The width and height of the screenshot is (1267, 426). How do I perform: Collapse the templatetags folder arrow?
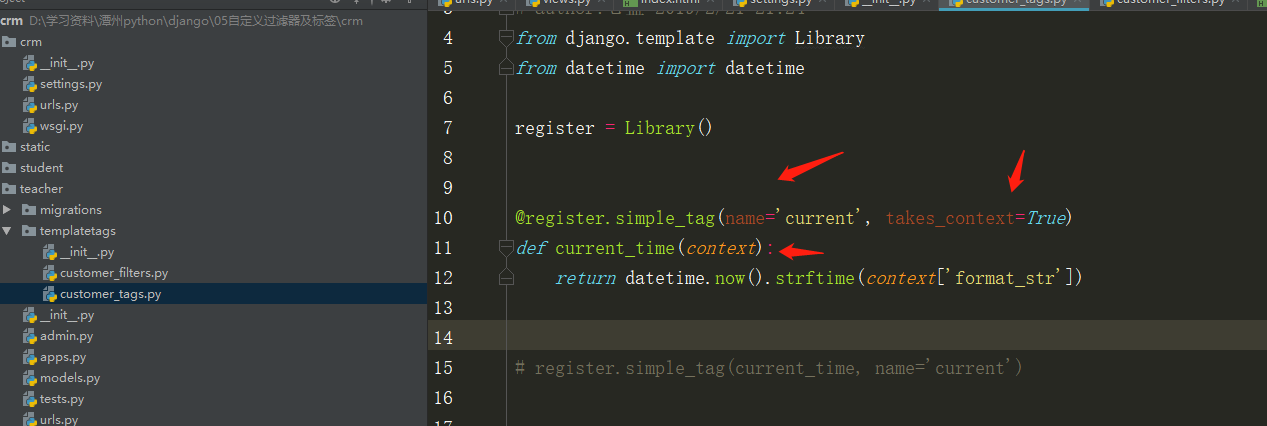[x=8, y=231]
